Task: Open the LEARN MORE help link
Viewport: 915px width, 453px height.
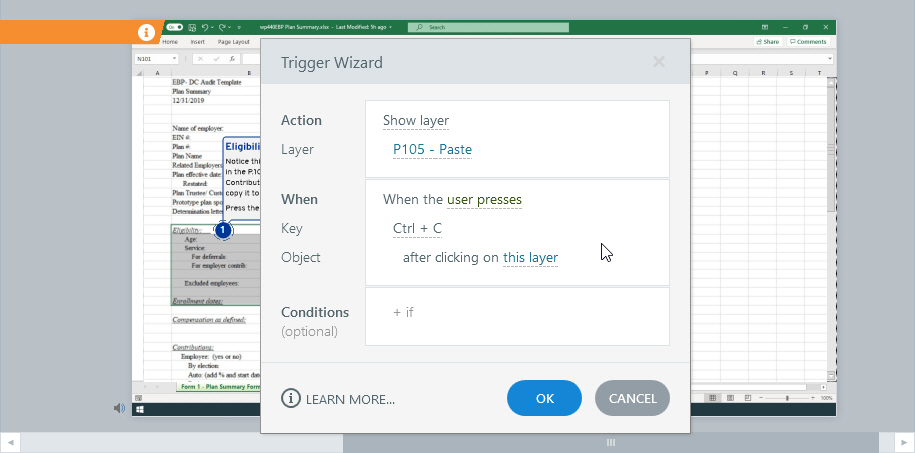Action: (338, 399)
